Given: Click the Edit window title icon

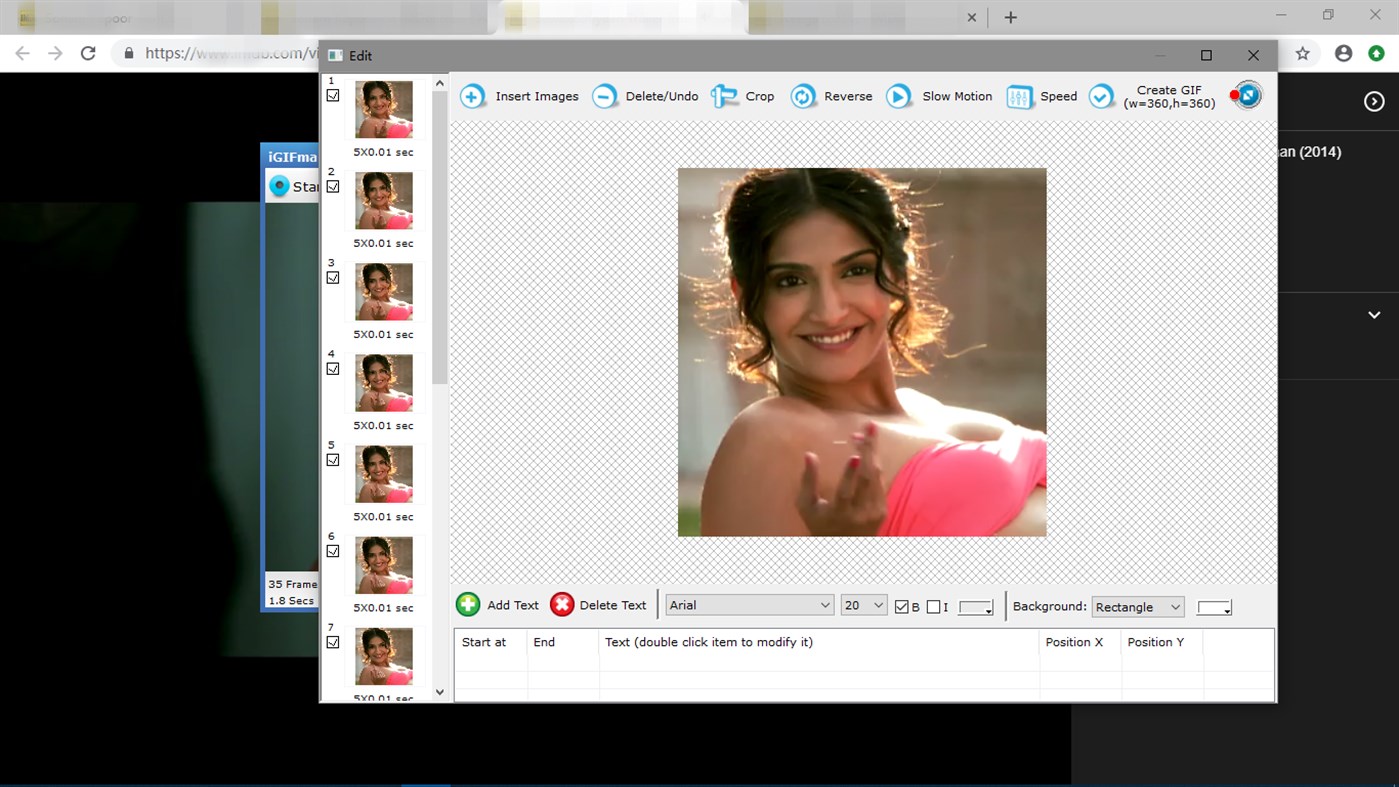Looking at the screenshot, I should pyautogui.click(x=335, y=56).
